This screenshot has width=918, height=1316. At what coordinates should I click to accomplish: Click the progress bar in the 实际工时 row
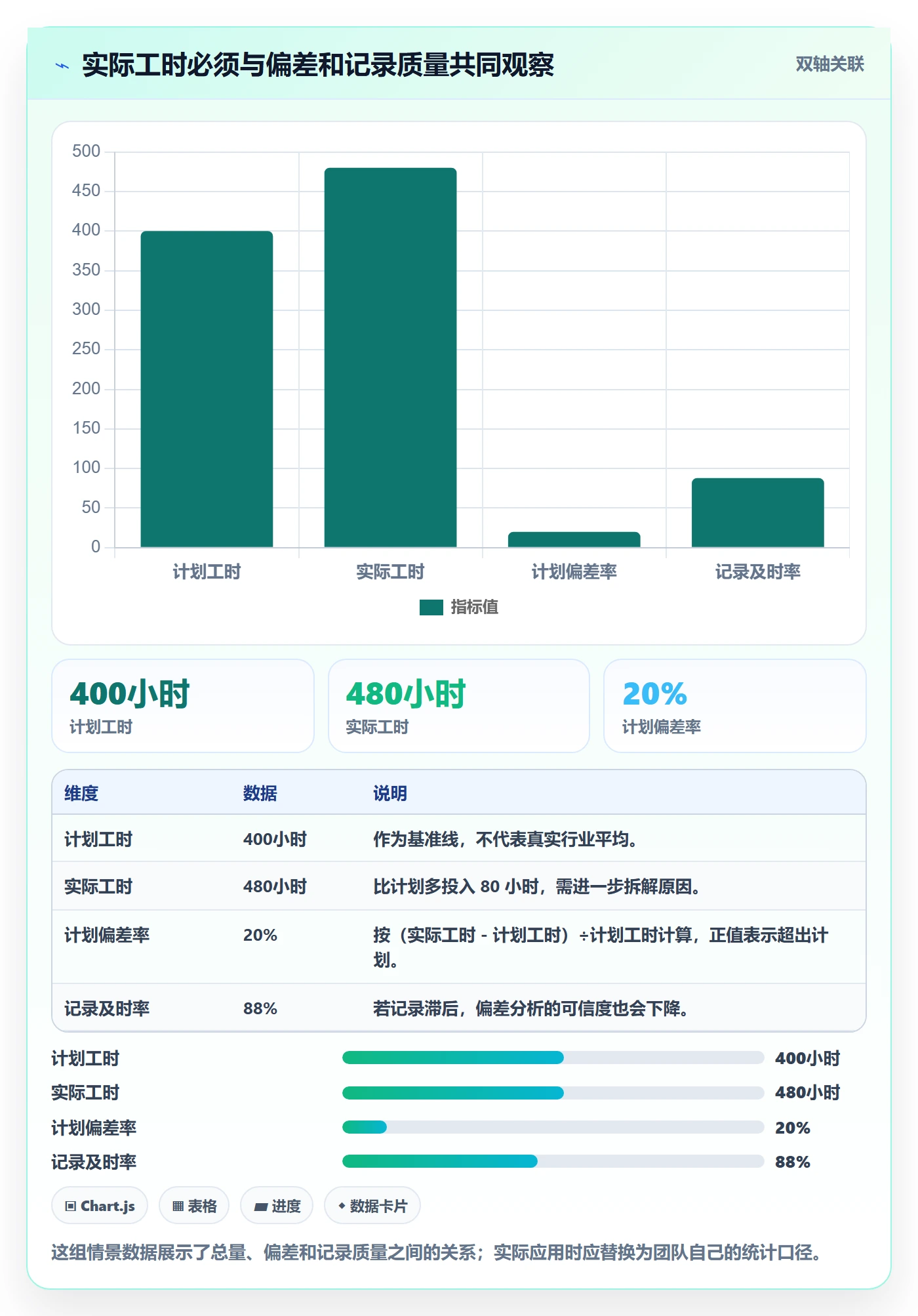click(553, 1092)
